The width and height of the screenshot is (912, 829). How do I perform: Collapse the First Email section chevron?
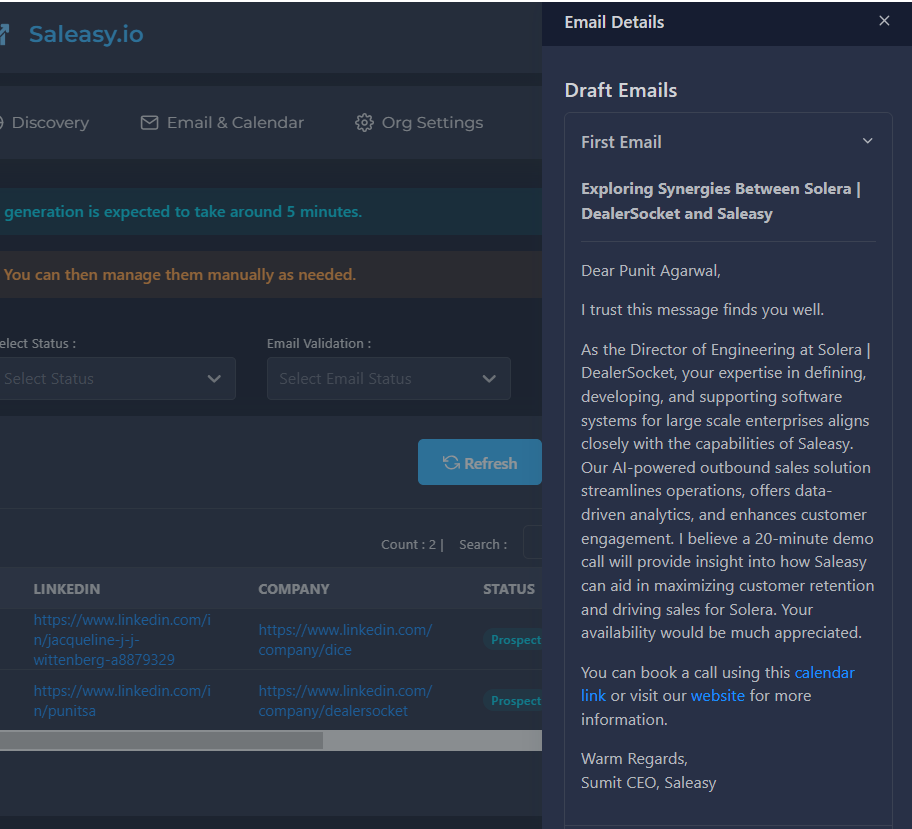pos(867,141)
